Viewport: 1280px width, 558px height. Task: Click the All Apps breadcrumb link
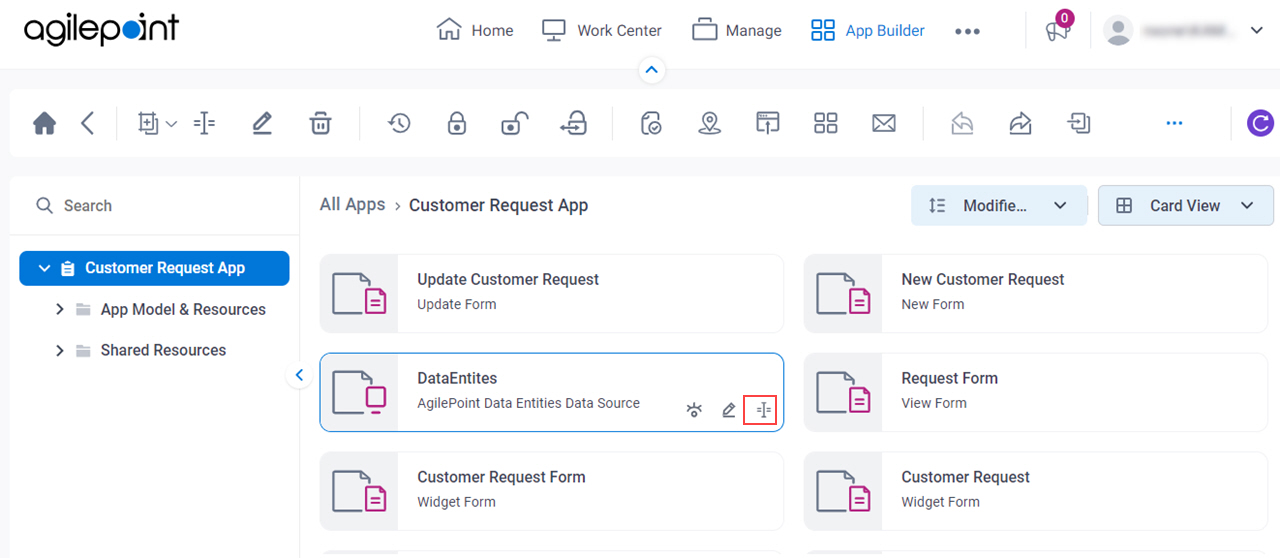click(352, 204)
